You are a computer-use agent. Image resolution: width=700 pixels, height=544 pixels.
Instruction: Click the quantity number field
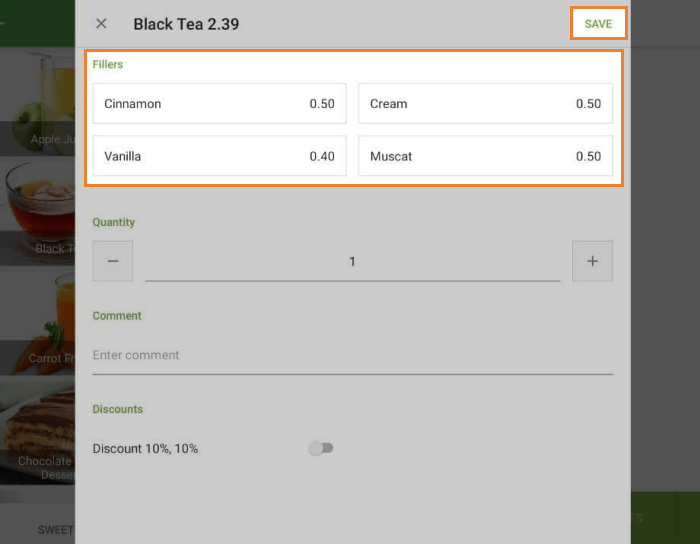[x=352, y=262]
